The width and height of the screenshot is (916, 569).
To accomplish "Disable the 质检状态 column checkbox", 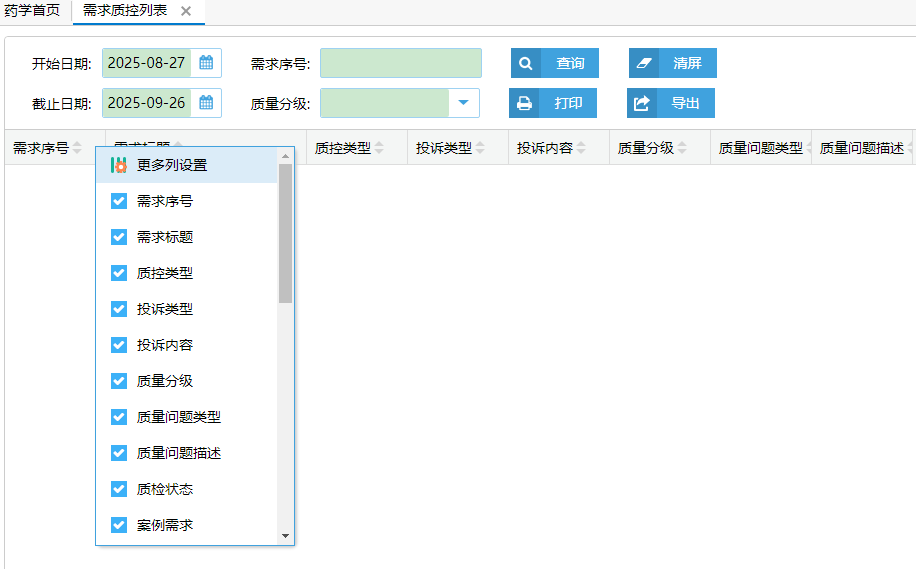I will click(x=119, y=489).
